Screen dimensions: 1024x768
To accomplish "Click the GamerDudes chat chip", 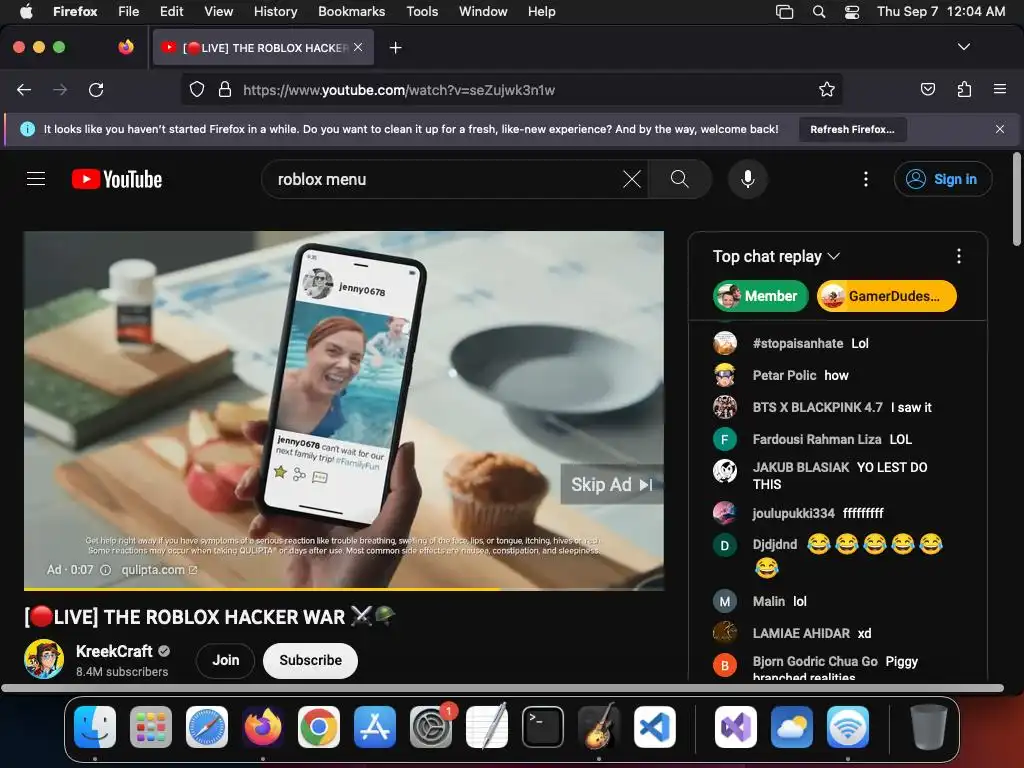I will click(886, 296).
